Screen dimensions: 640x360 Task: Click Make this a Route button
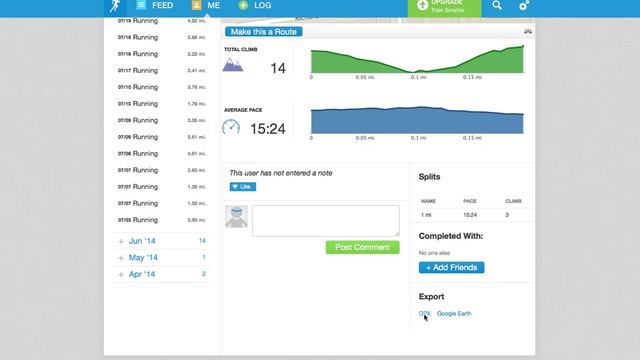(264, 32)
